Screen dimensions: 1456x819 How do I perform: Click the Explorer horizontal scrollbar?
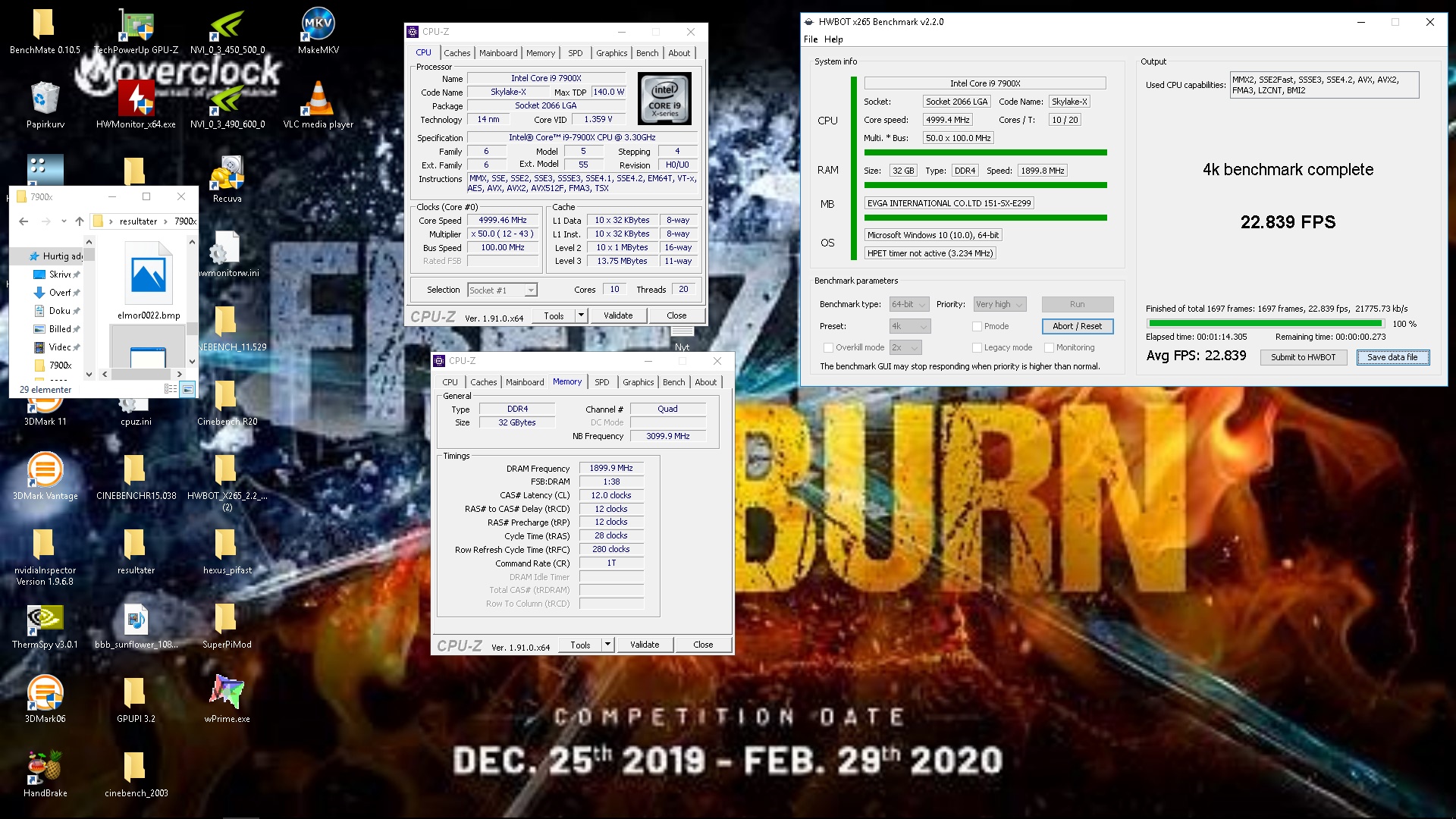tap(141, 374)
